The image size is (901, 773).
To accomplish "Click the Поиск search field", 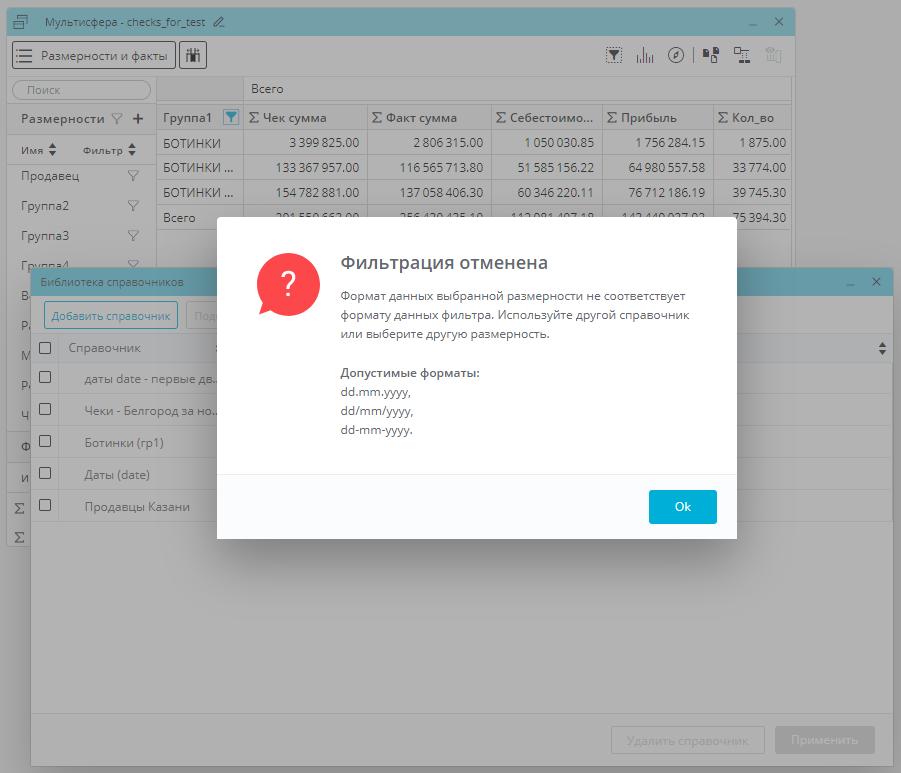I will pos(81,90).
